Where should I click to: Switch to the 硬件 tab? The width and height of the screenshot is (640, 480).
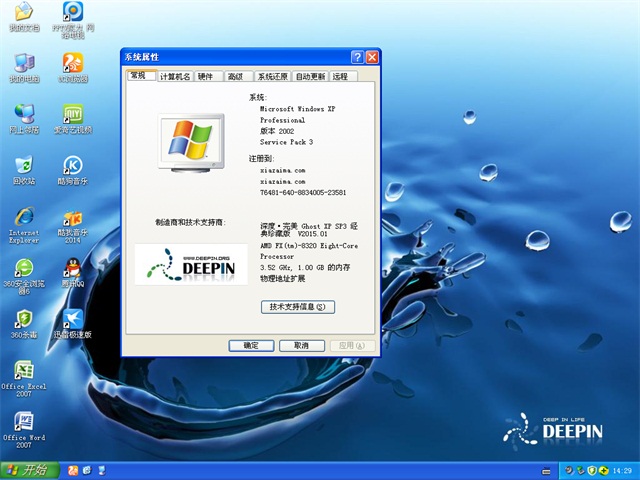coord(205,76)
